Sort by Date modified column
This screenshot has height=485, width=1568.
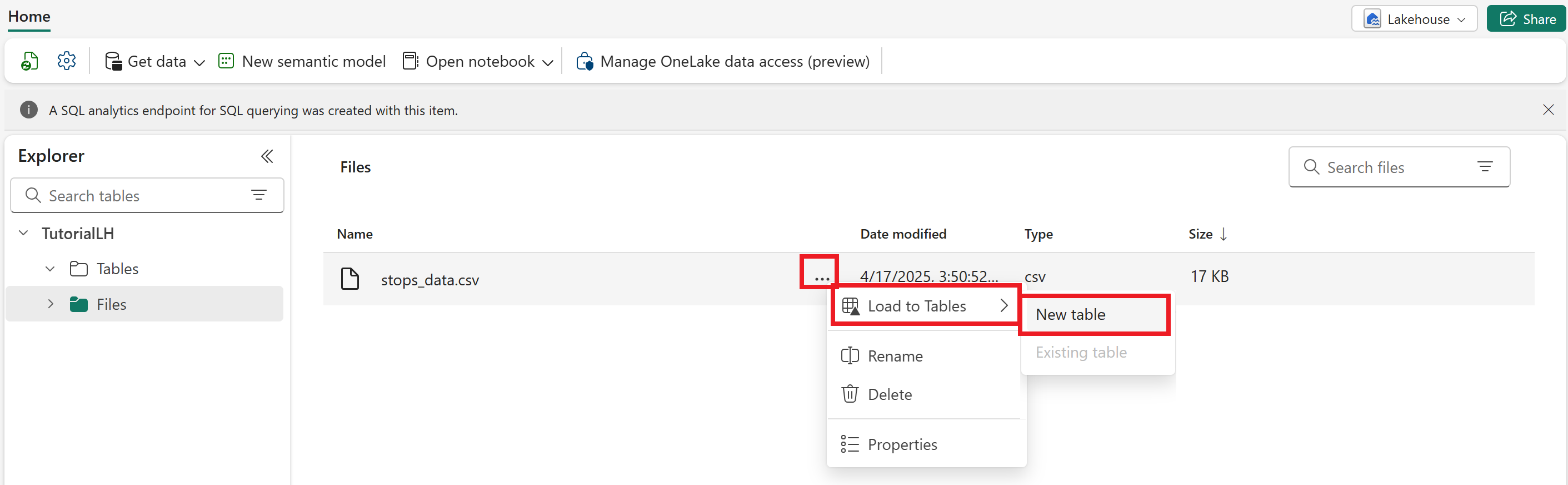point(903,234)
